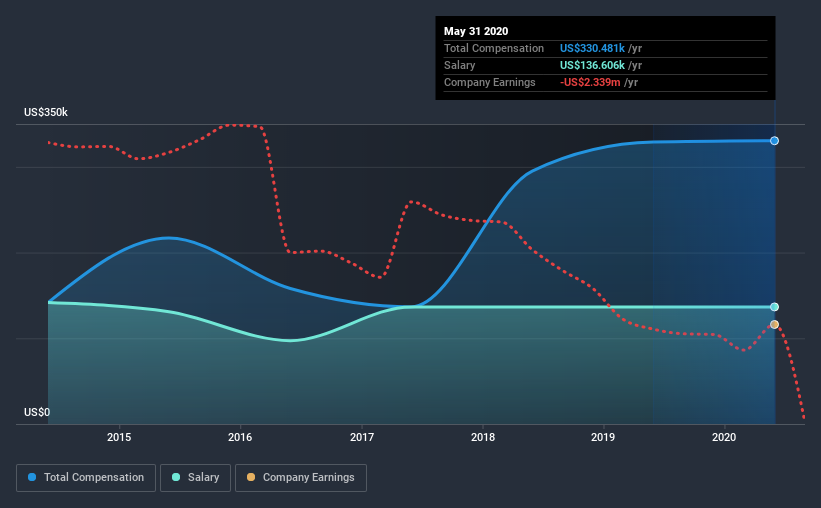Click the -US$2.339m company earnings value

point(590,83)
